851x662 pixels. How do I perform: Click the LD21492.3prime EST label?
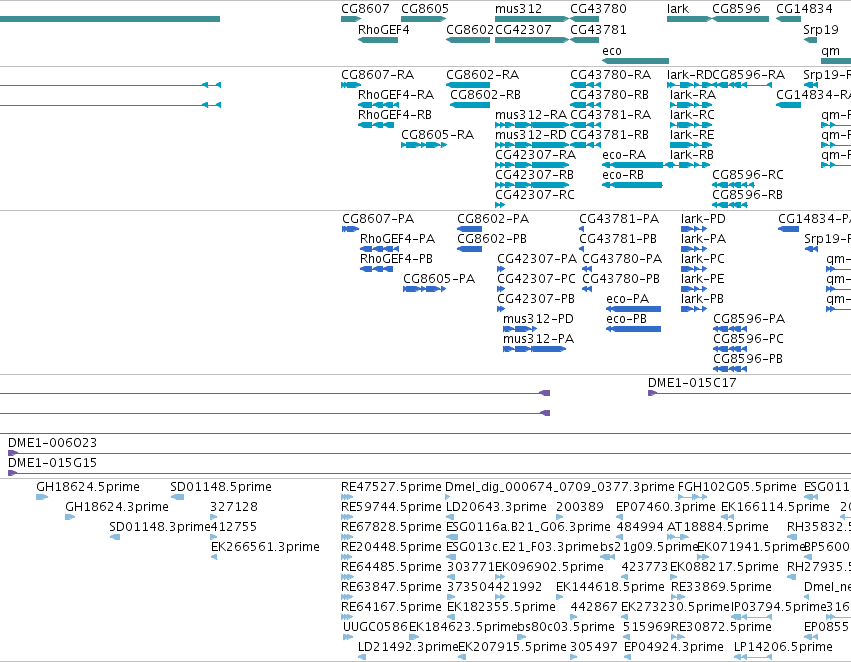pos(408,647)
